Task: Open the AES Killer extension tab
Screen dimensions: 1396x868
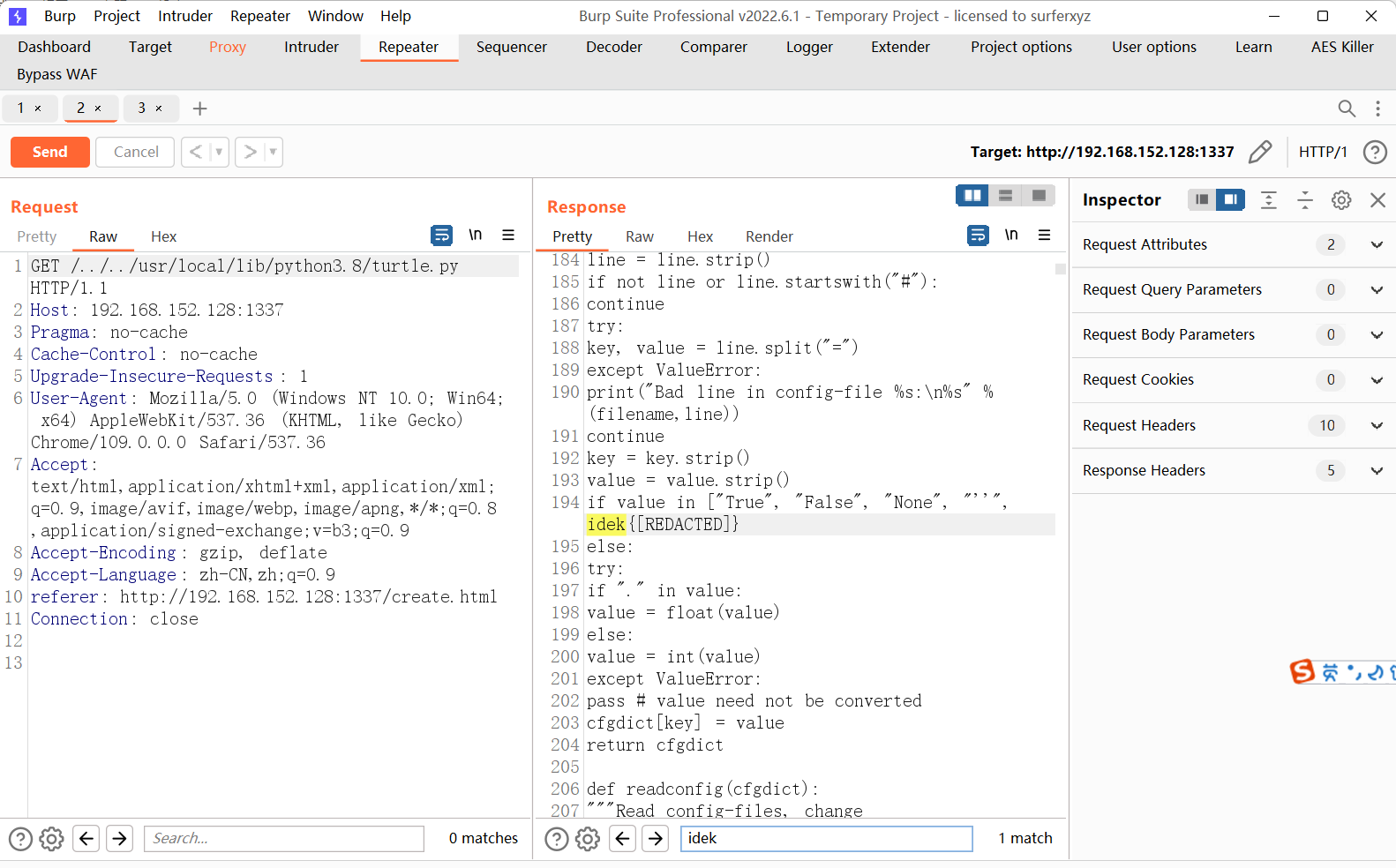Action: coord(1342,47)
